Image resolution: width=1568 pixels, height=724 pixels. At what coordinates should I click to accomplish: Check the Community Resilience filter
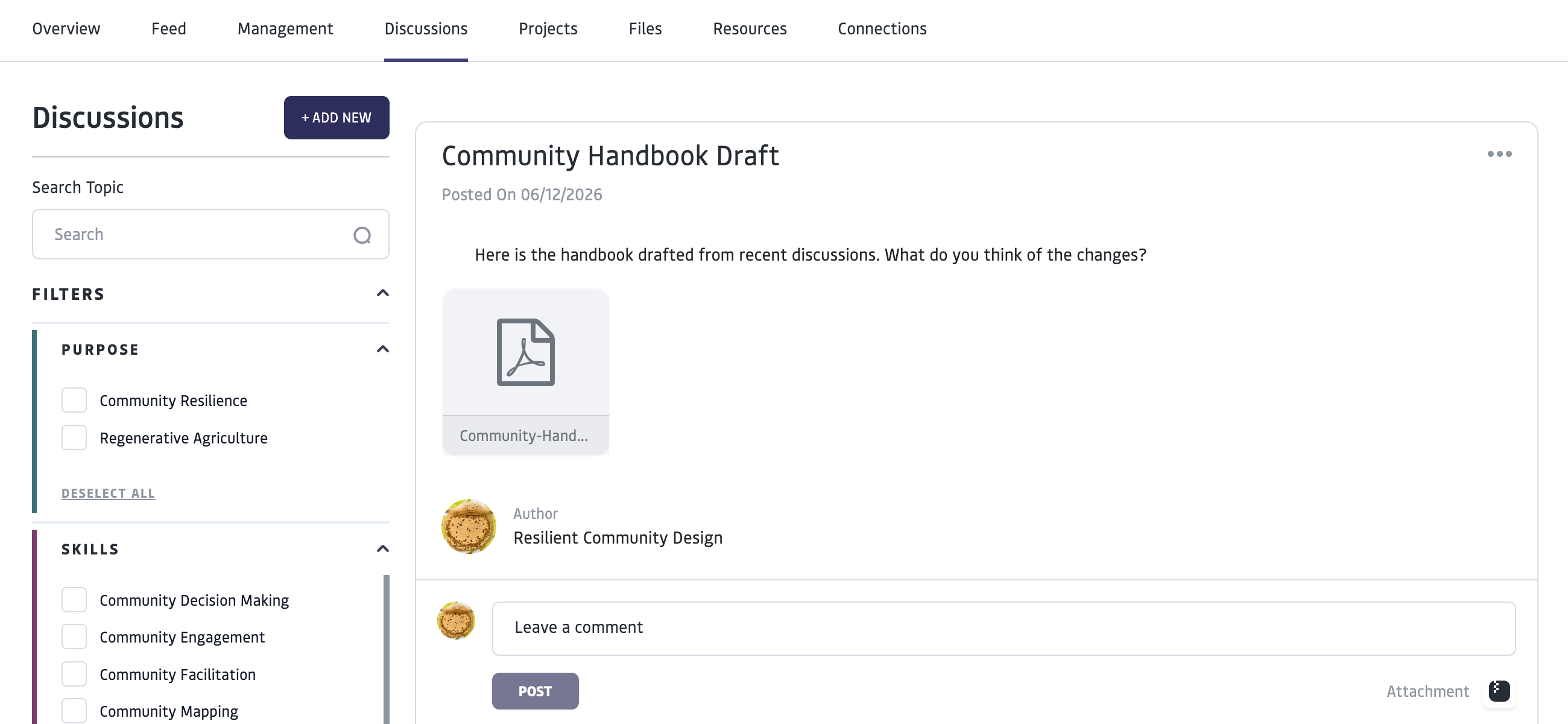click(74, 401)
